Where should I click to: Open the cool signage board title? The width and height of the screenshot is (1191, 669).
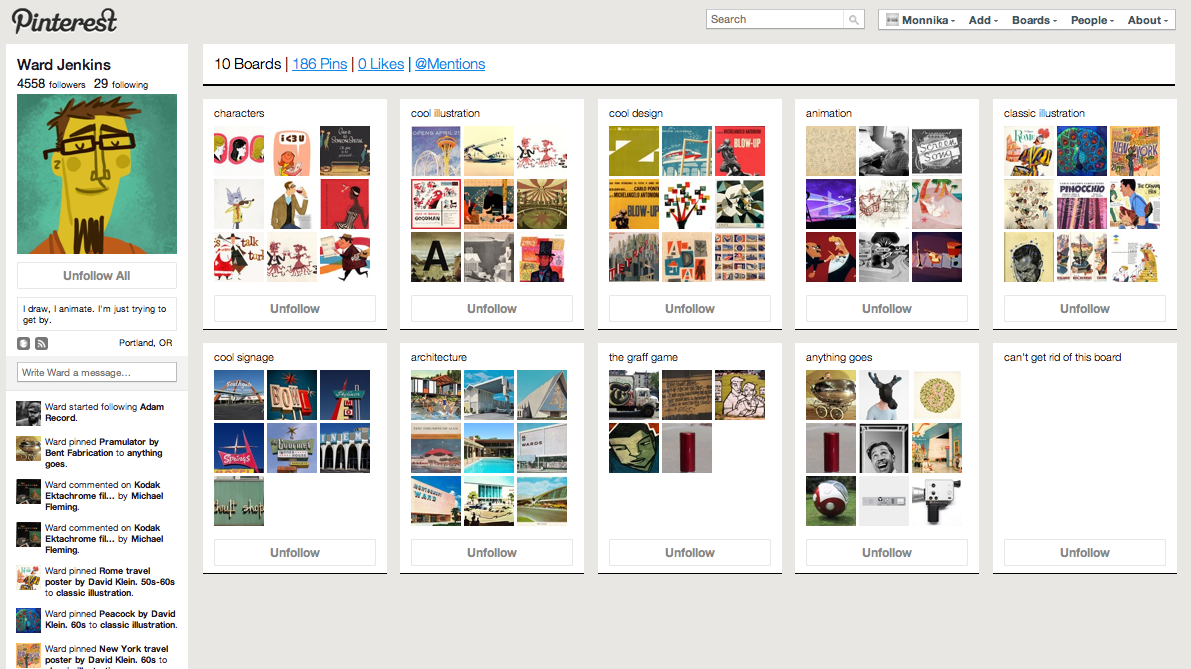click(x=244, y=357)
